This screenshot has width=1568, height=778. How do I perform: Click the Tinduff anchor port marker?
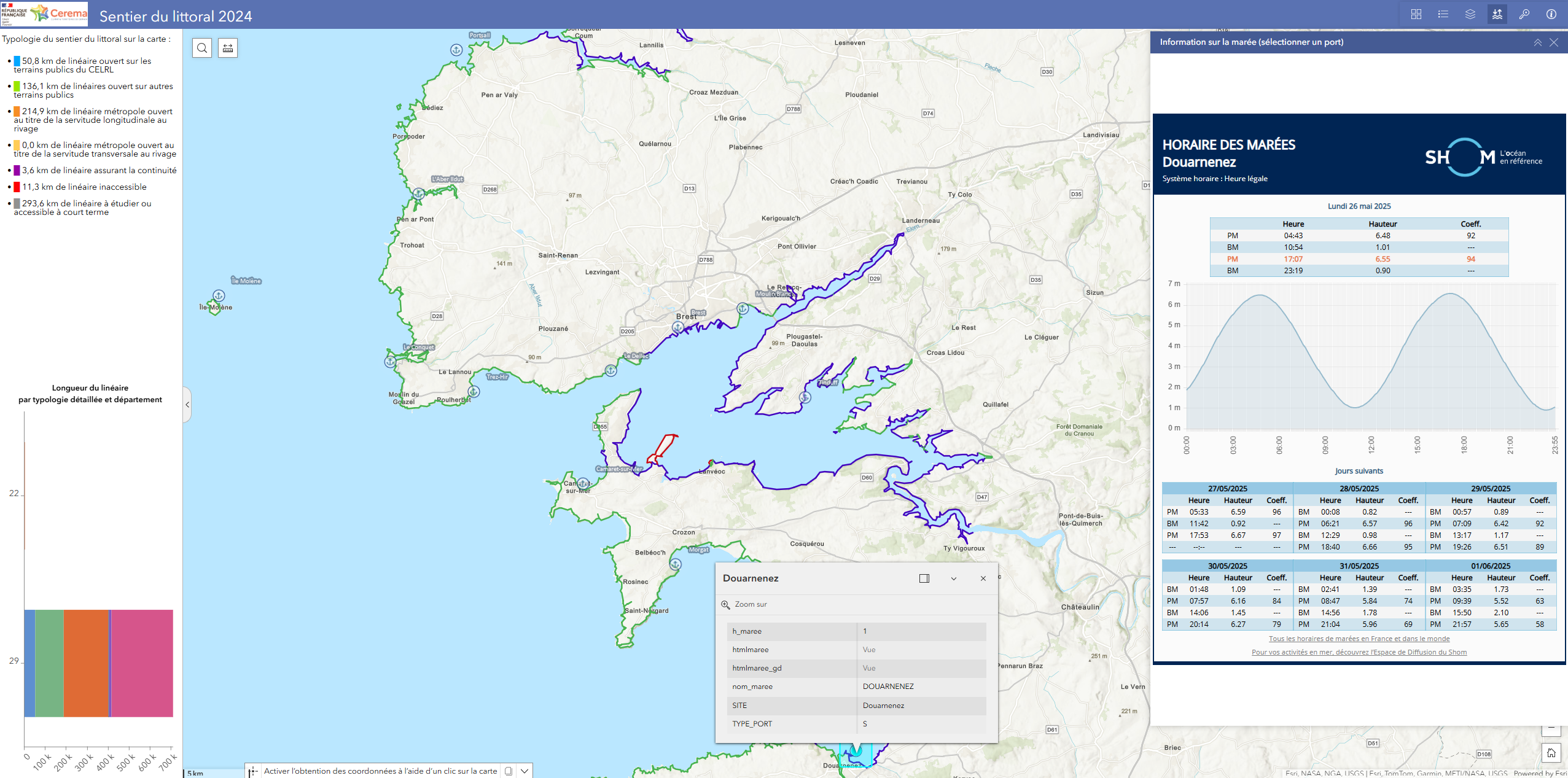(x=805, y=398)
